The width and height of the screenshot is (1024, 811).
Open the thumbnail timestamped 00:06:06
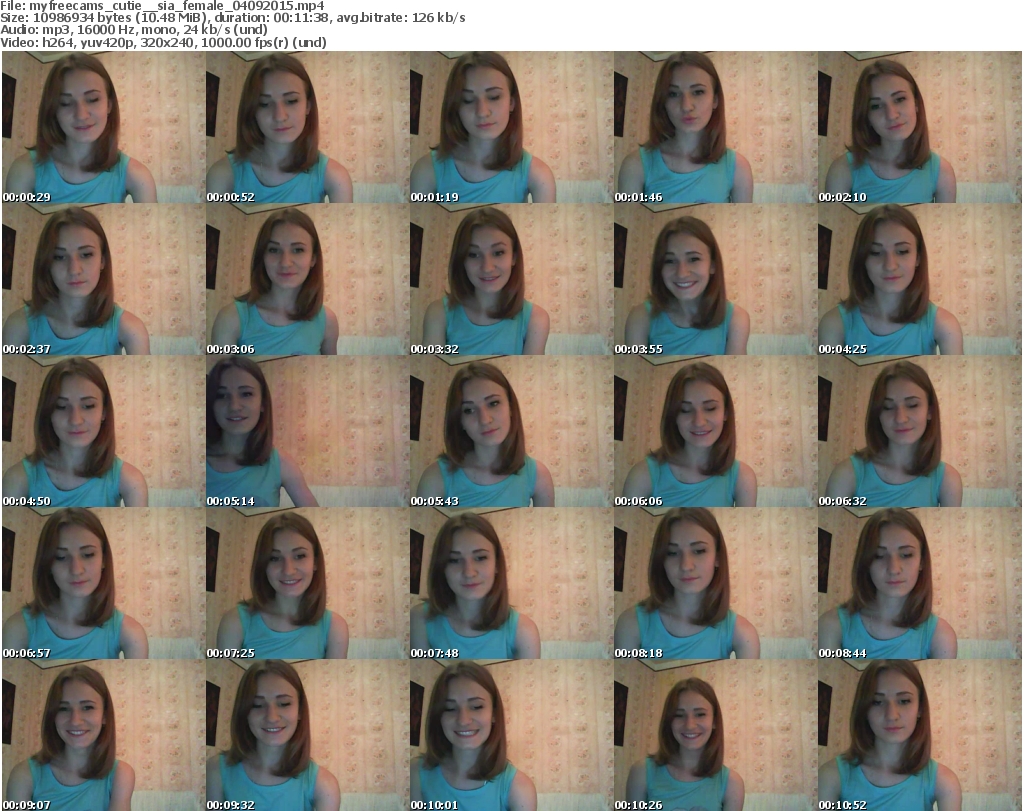tap(715, 432)
